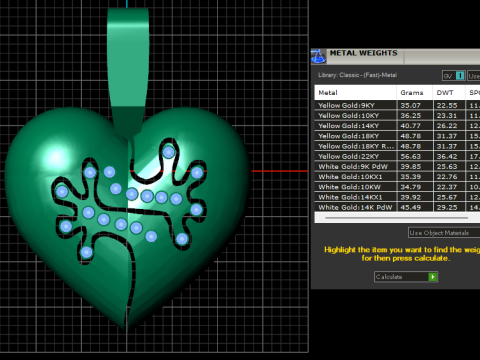Click the 39.85 grams value
Viewport: 480px width, 360px height.
[x=410, y=167]
